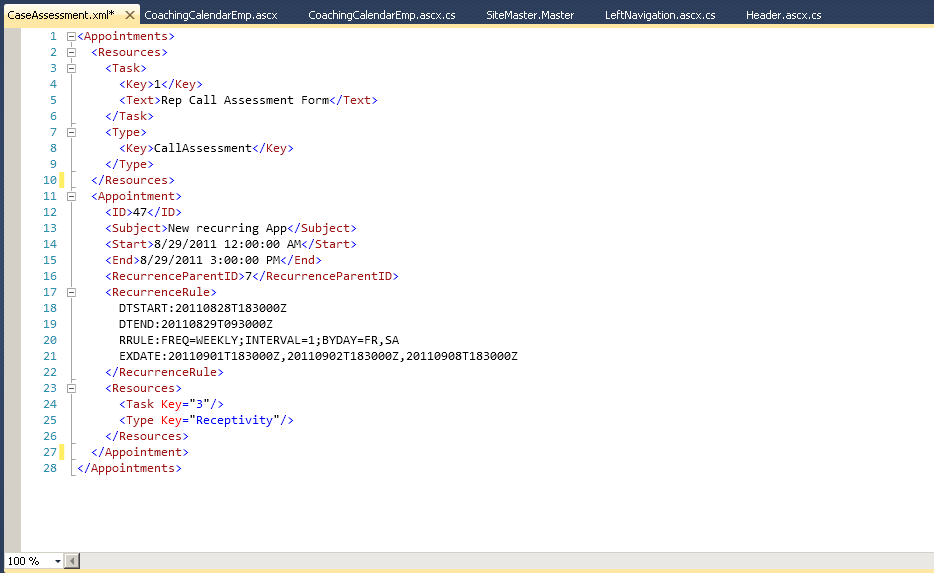This screenshot has height=573, width=934.
Task: Click the RRULE:FREQ=WEEKLY line
Action: click(259, 340)
